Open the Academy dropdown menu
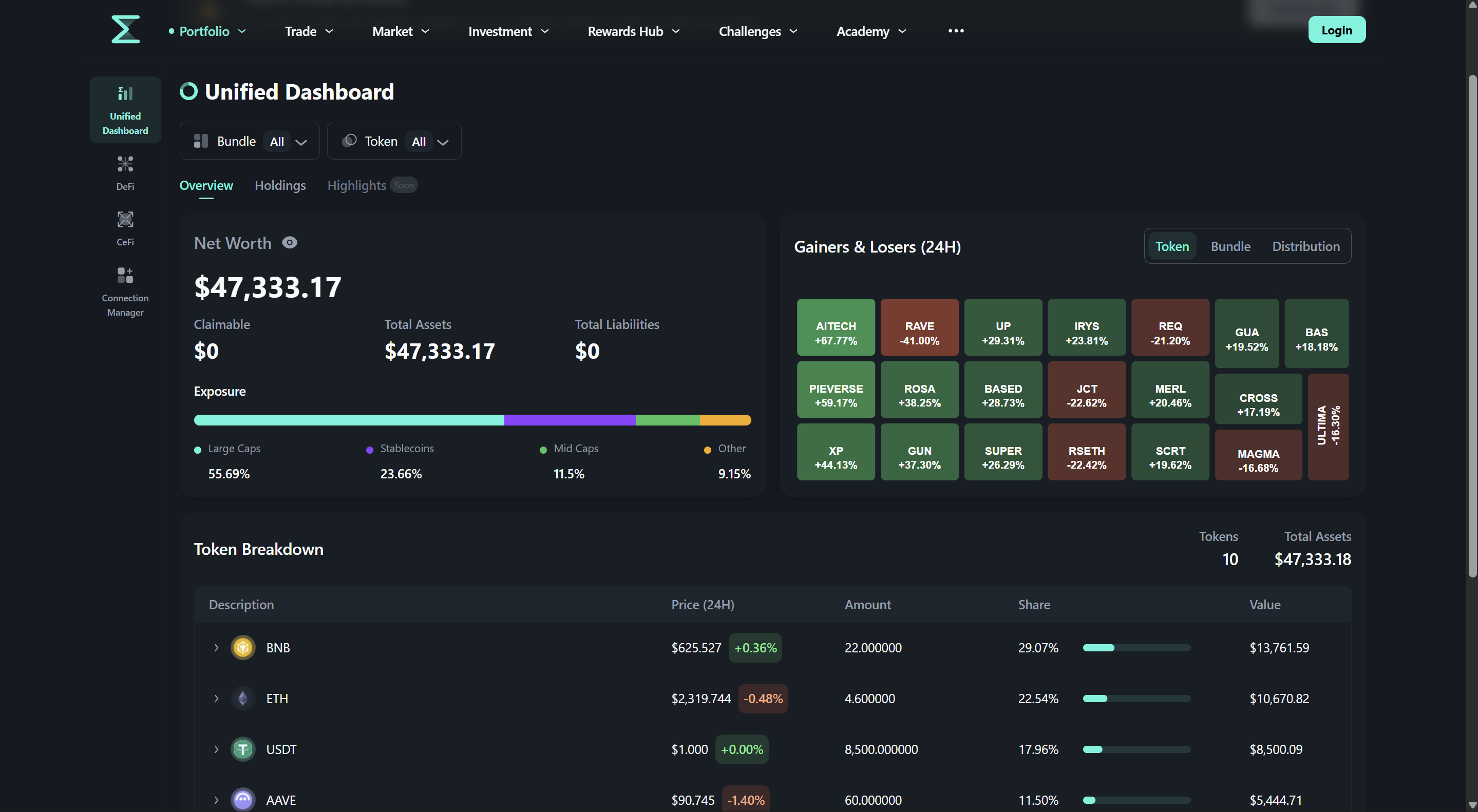 coord(871,31)
